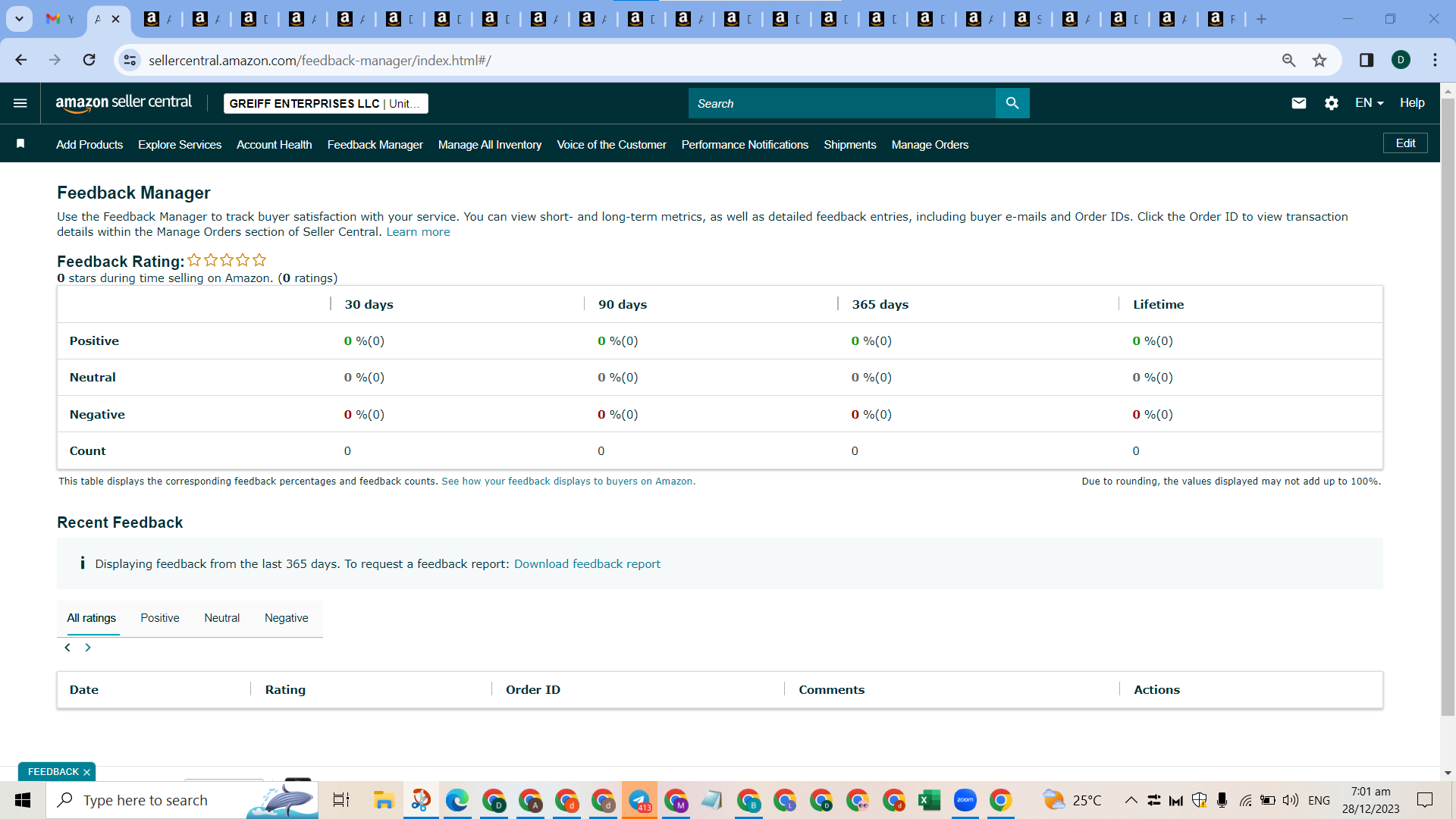Bookmark this page with star icon

(x=1319, y=60)
